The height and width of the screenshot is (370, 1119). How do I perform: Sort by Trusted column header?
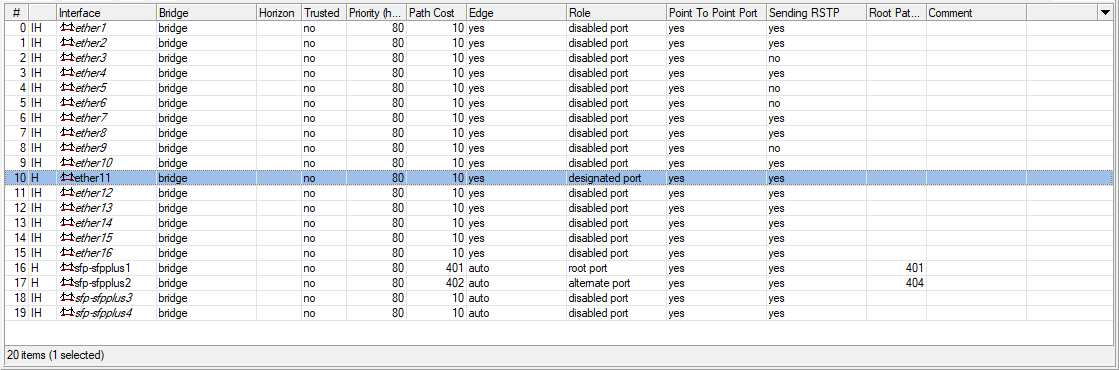[324, 13]
